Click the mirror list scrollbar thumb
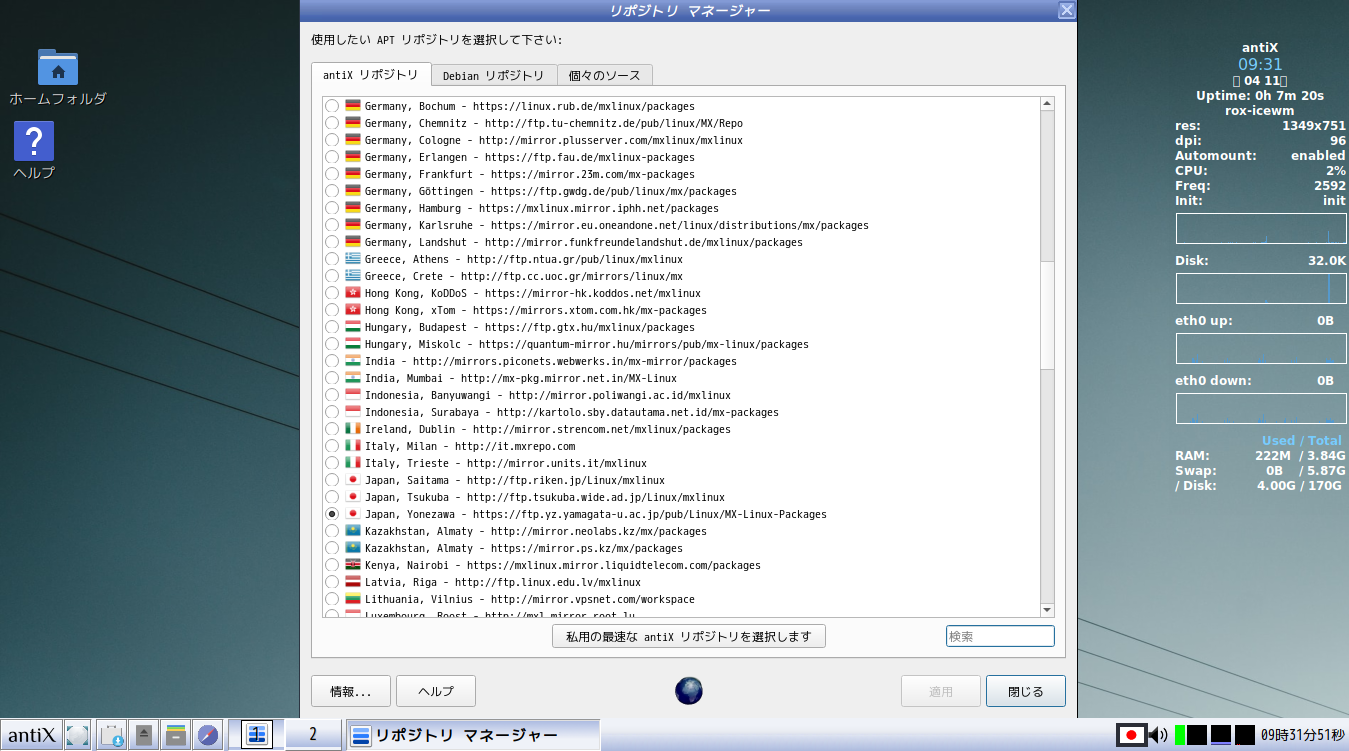 [x=1047, y=316]
